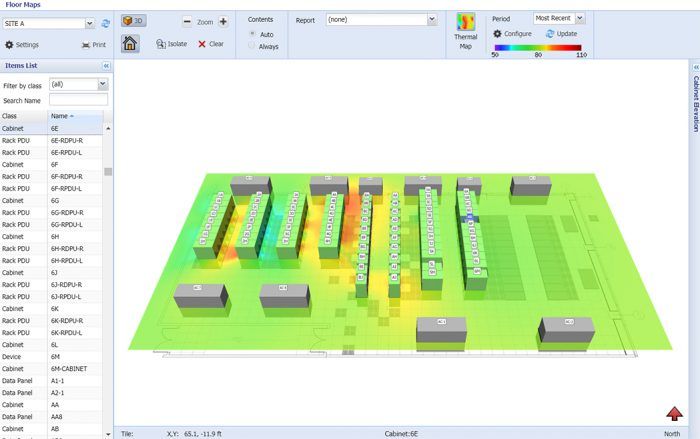Viewport: 700px width, 439px height.
Task: Open the Thermal Map icon
Action: click(466, 22)
